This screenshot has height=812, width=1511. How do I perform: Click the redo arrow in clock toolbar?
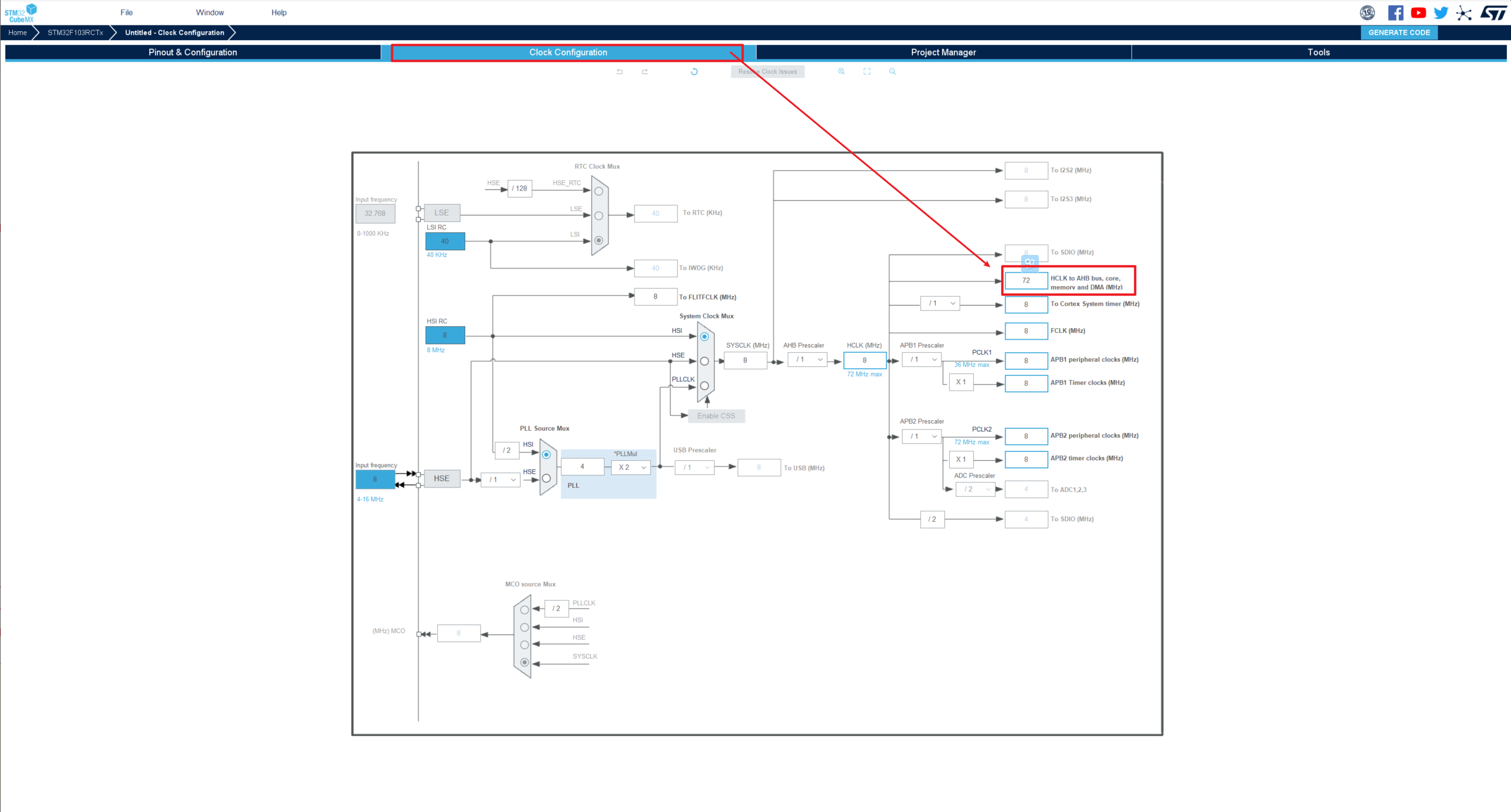click(x=645, y=71)
